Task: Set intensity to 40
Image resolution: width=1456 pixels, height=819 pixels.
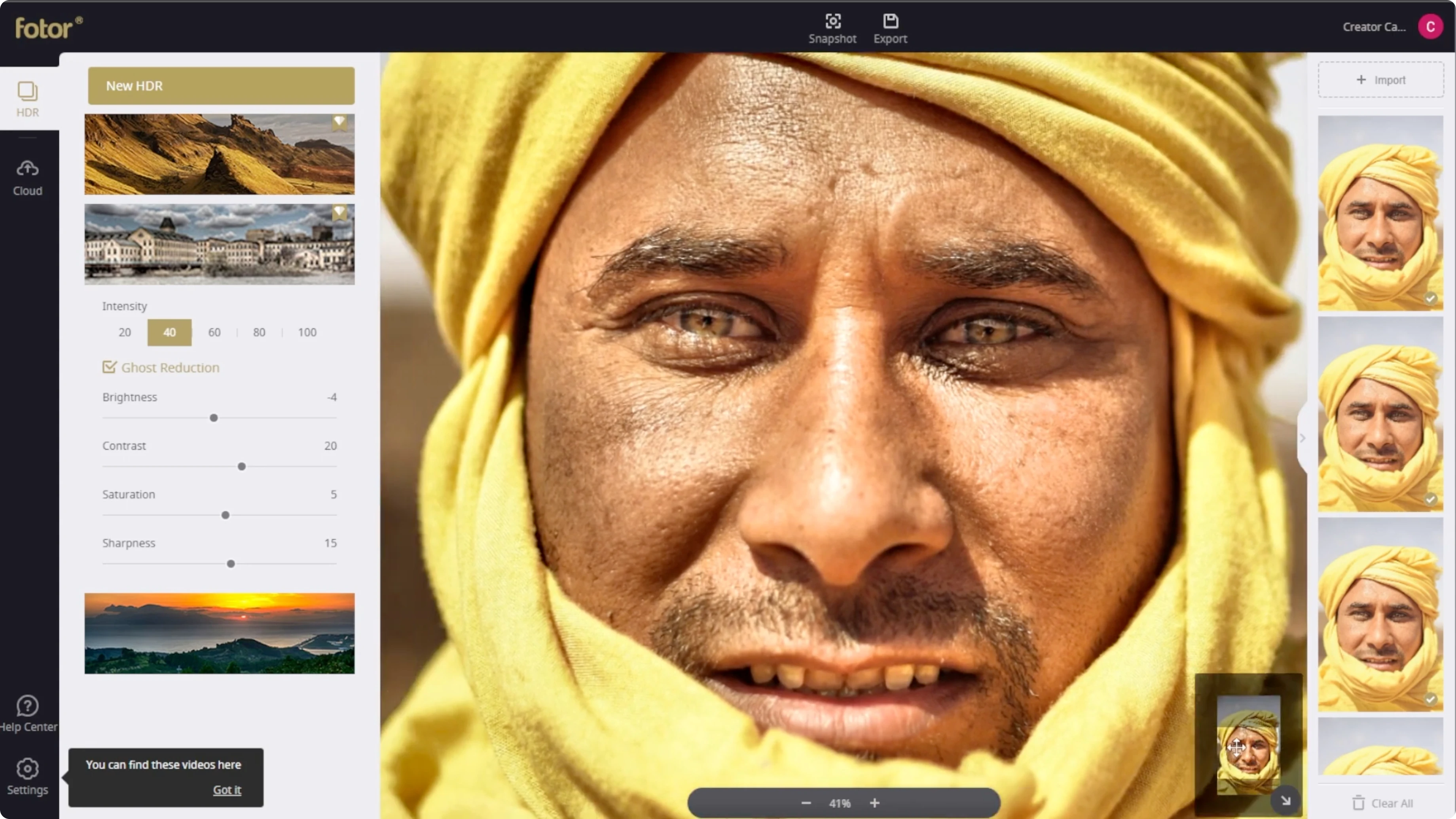Action: coord(169,332)
